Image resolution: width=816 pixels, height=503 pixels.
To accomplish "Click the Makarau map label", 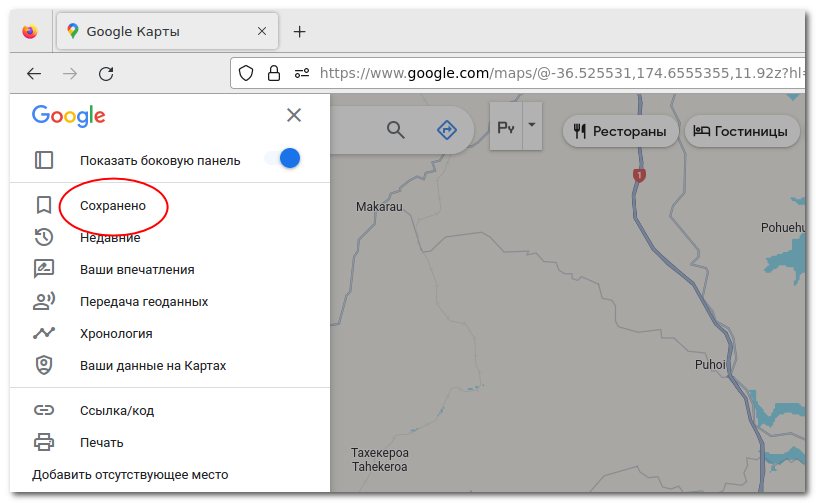I will [x=379, y=207].
